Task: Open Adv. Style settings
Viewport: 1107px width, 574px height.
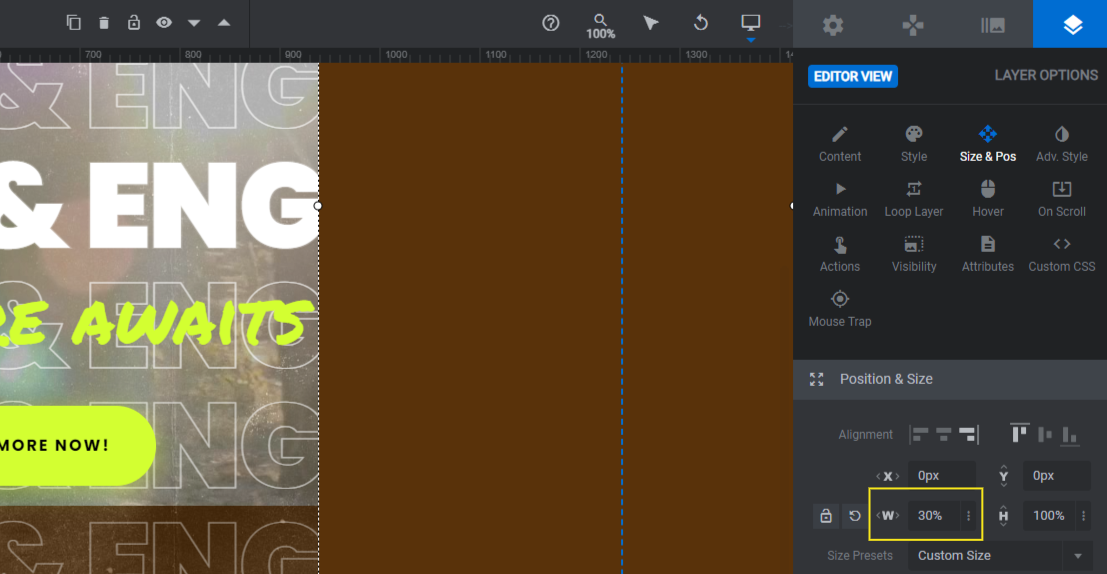Action: click(x=1062, y=143)
